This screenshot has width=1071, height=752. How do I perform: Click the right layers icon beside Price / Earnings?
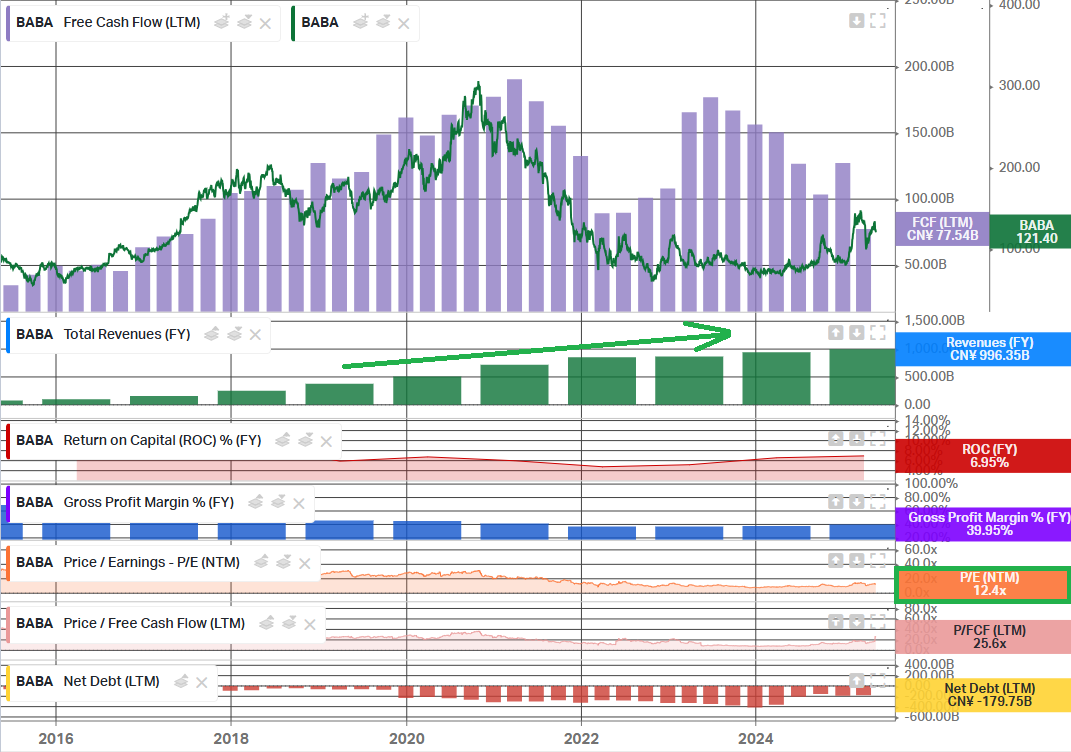click(283, 563)
